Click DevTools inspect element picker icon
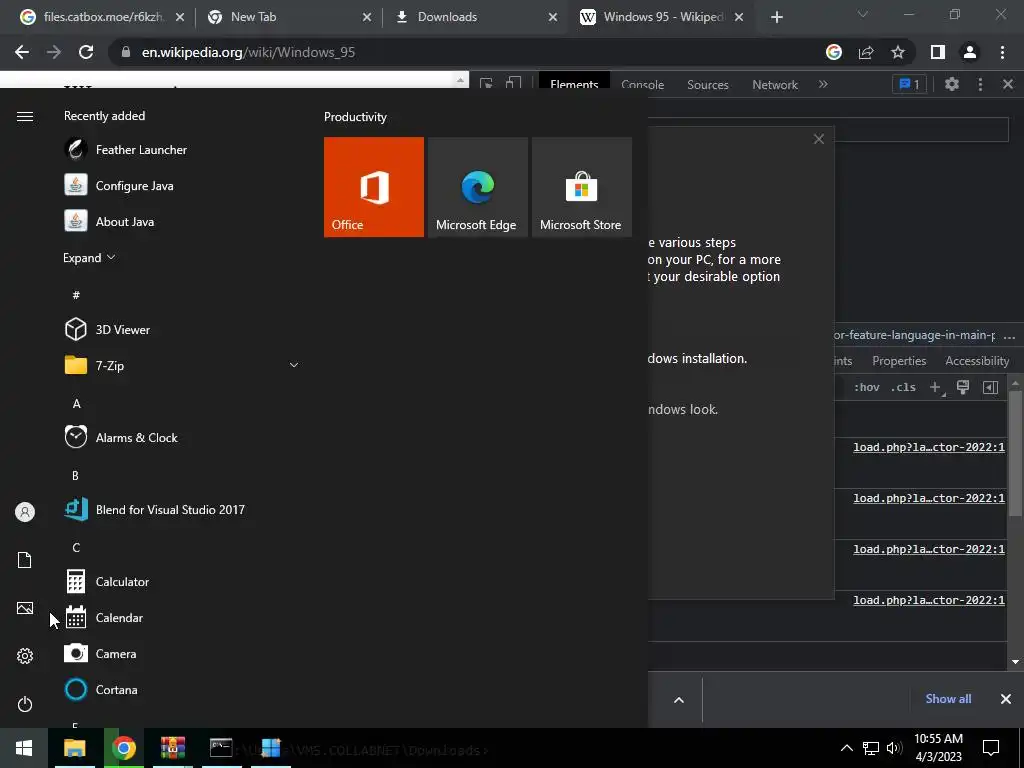This screenshot has height=768, width=1024. pos(486,84)
